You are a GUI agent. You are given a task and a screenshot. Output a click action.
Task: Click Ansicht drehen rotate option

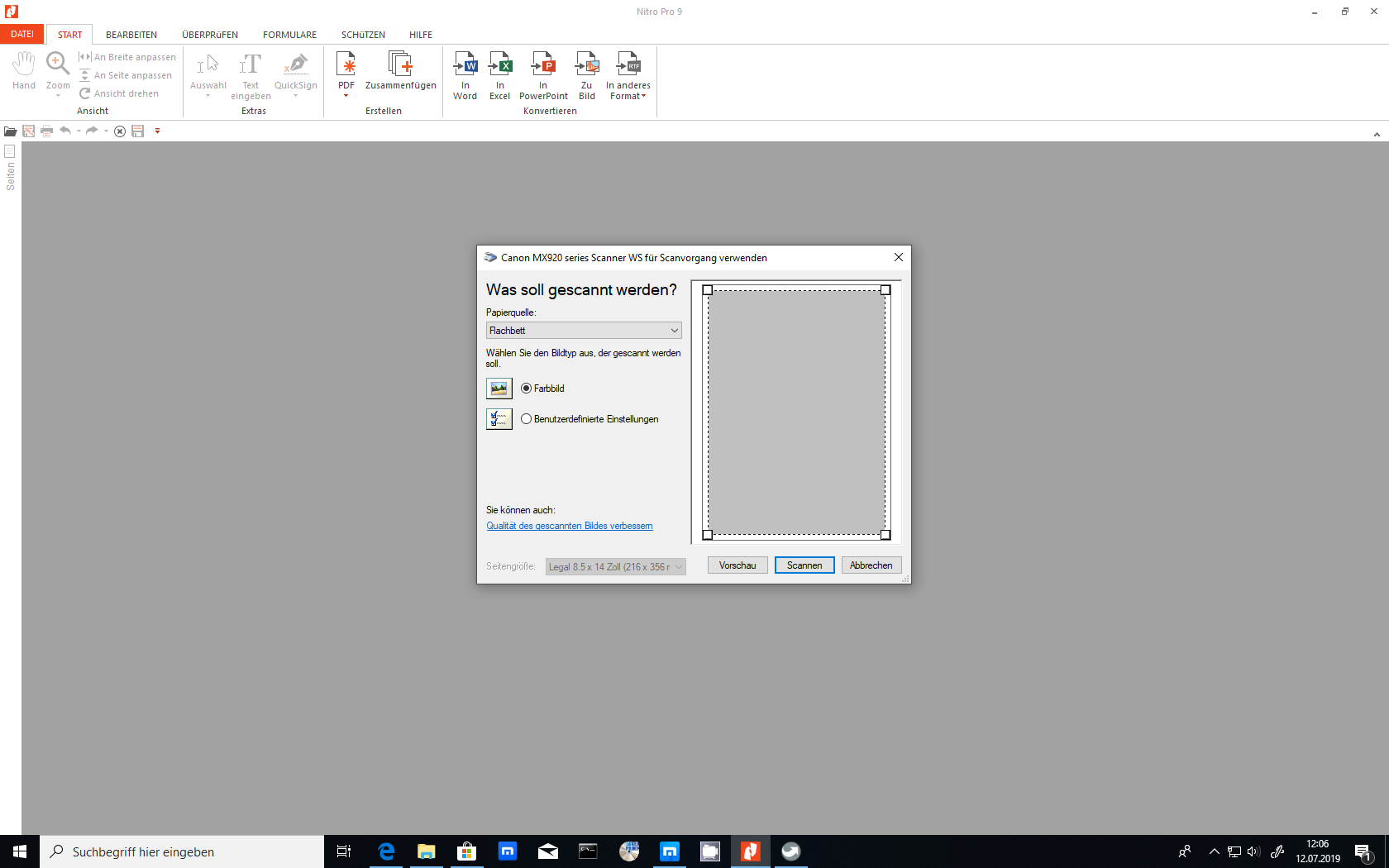pos(119,93)
